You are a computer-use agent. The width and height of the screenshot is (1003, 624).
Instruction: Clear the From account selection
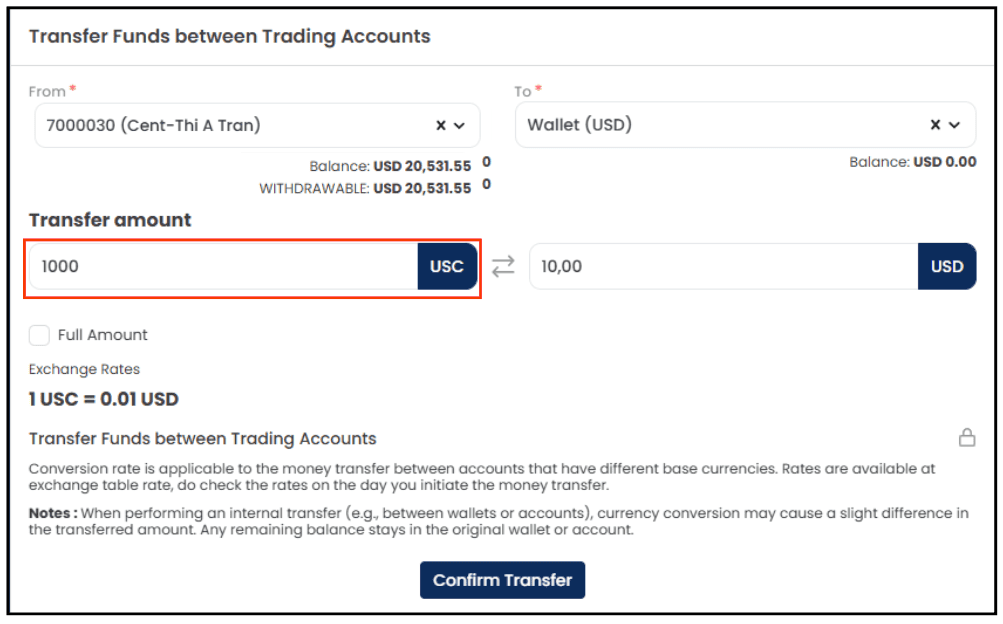click(441, 125)
